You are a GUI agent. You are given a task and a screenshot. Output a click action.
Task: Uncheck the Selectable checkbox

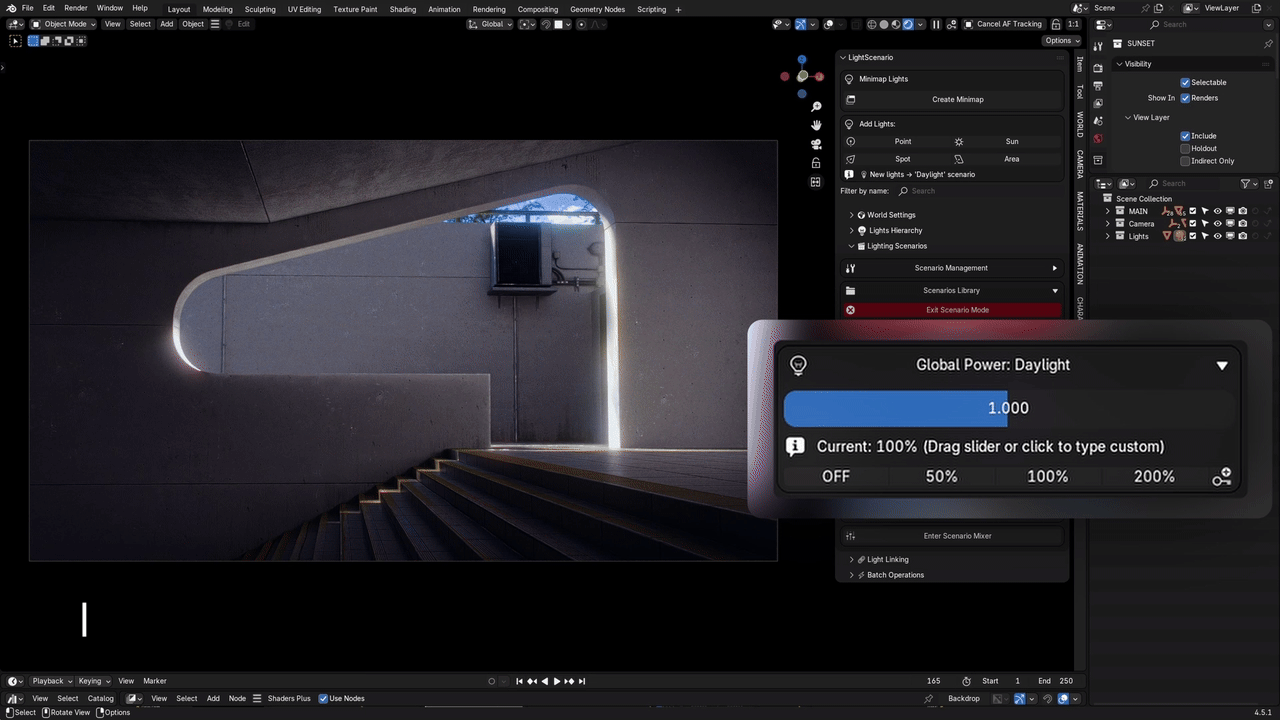coord(1185,83)
